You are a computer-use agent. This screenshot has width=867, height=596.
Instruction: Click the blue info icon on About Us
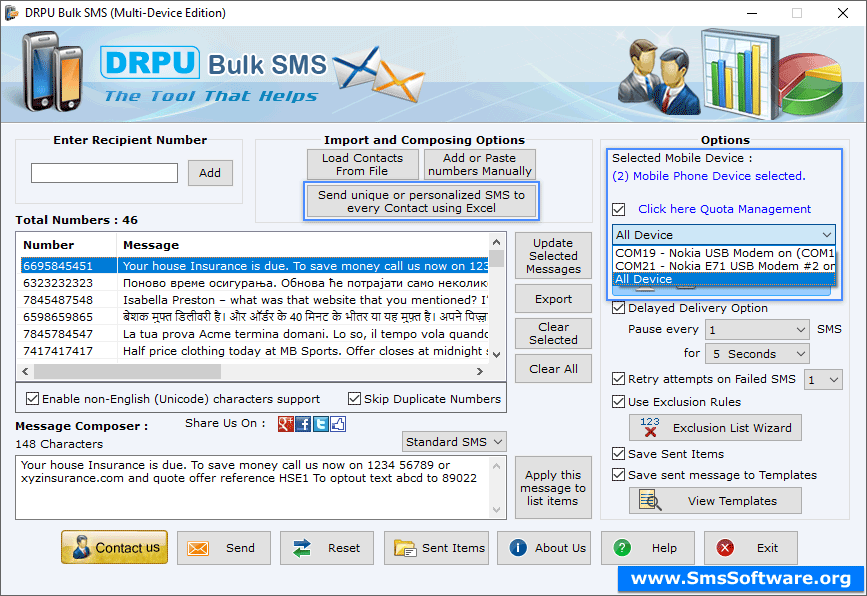click(518, 548)
